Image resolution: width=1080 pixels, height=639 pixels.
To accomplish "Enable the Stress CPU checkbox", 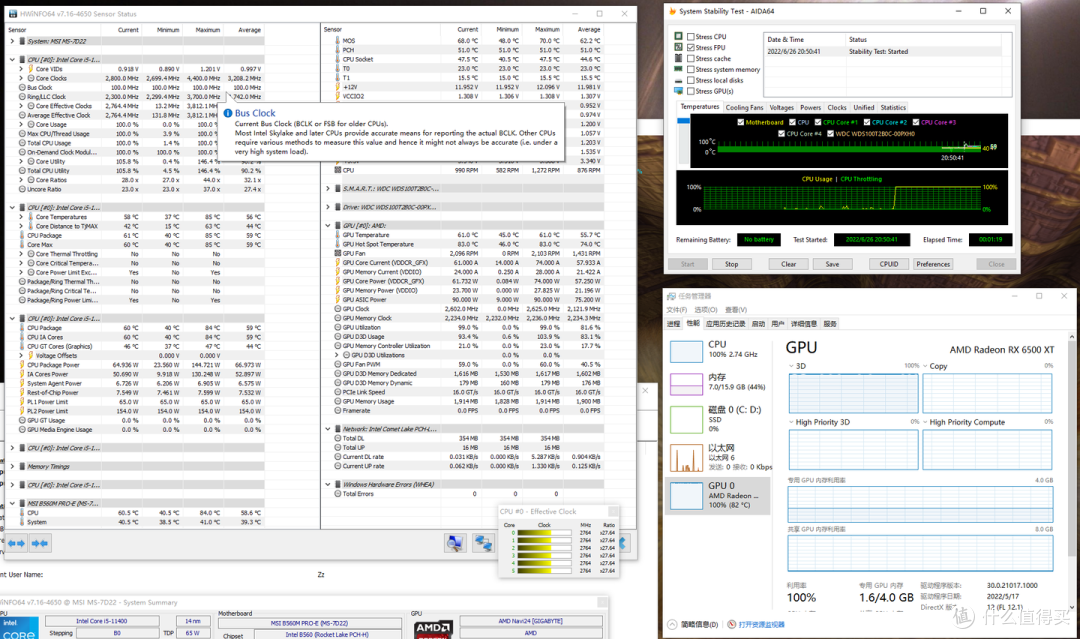I will [690, 36].
